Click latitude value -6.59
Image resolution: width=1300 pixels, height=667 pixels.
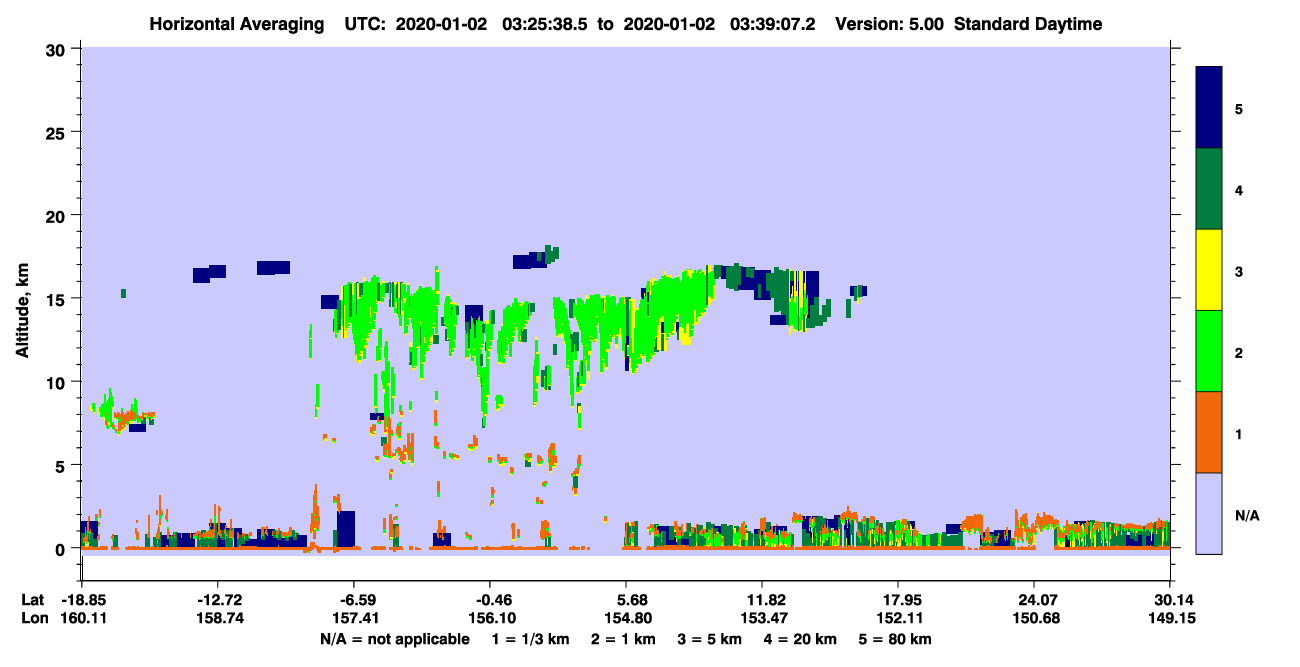(x=353, y=600)
